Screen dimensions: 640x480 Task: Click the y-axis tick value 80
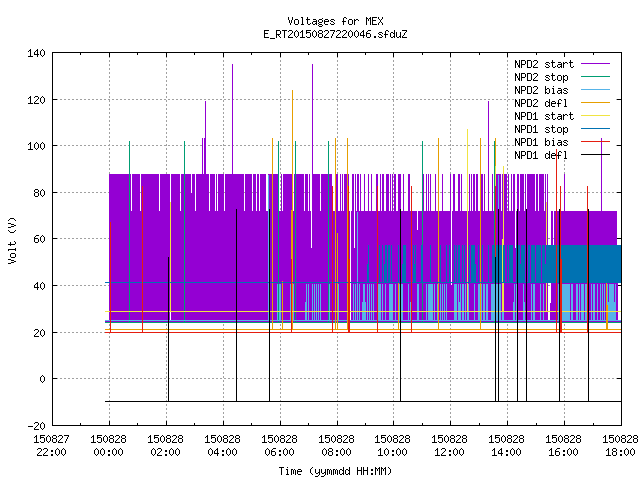point(39,193)
